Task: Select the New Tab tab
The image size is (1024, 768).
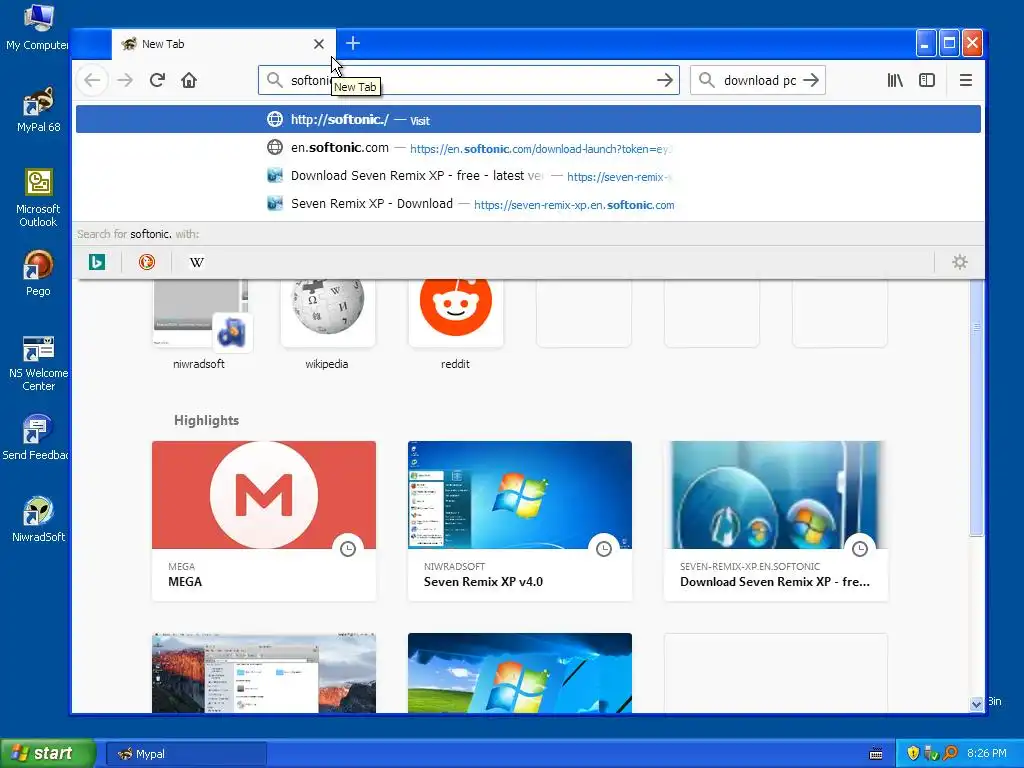Action: (223, 44)
